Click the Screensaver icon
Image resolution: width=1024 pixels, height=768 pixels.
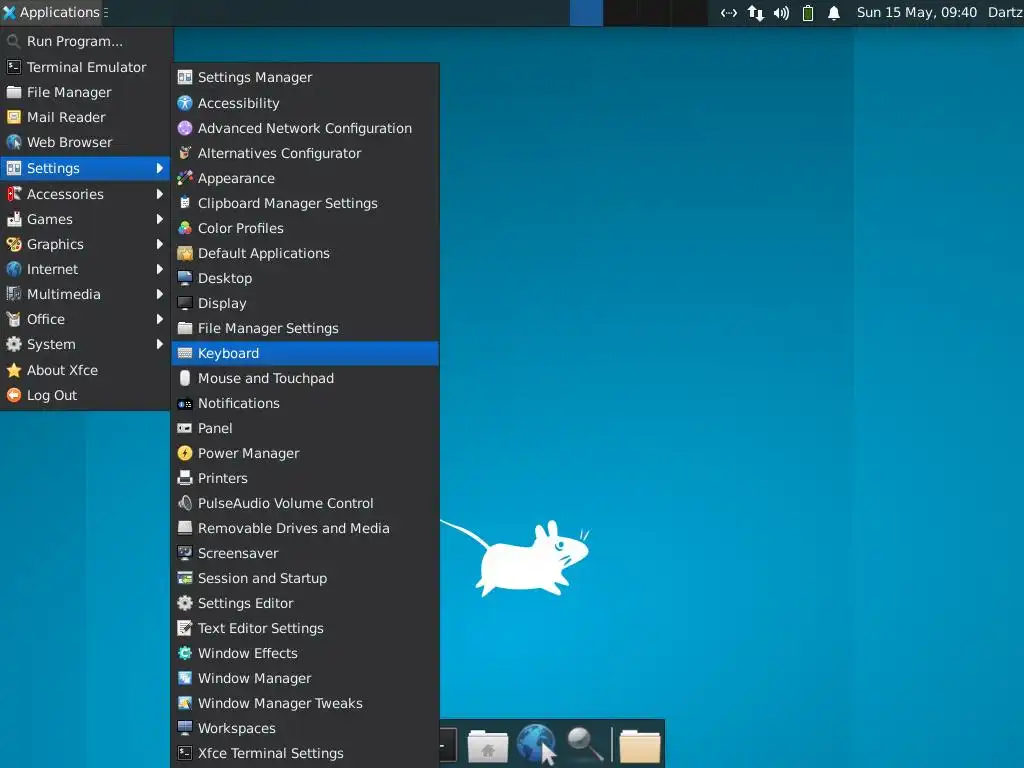point(185,553)
